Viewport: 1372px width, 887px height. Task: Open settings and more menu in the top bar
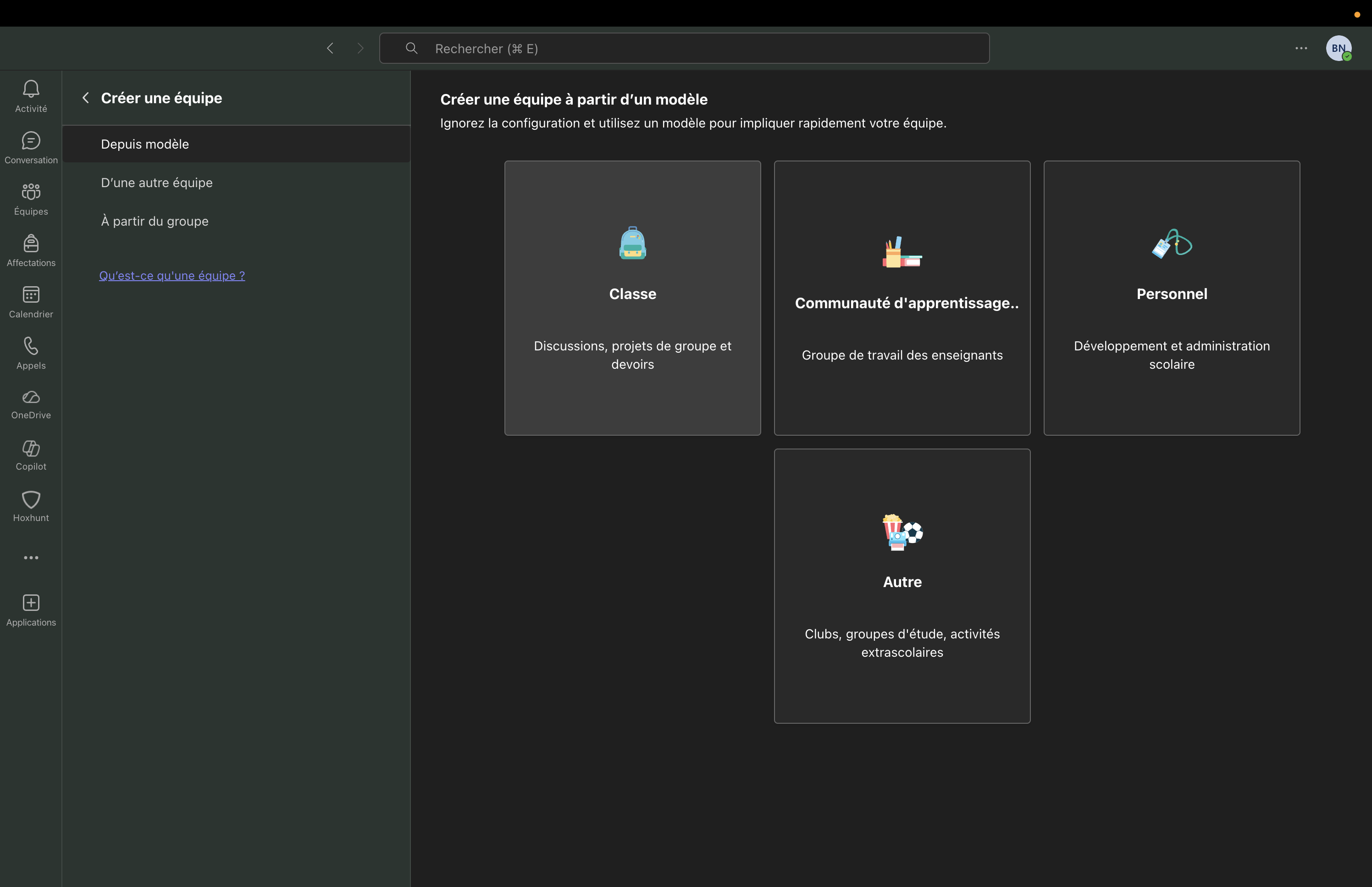1301,48
